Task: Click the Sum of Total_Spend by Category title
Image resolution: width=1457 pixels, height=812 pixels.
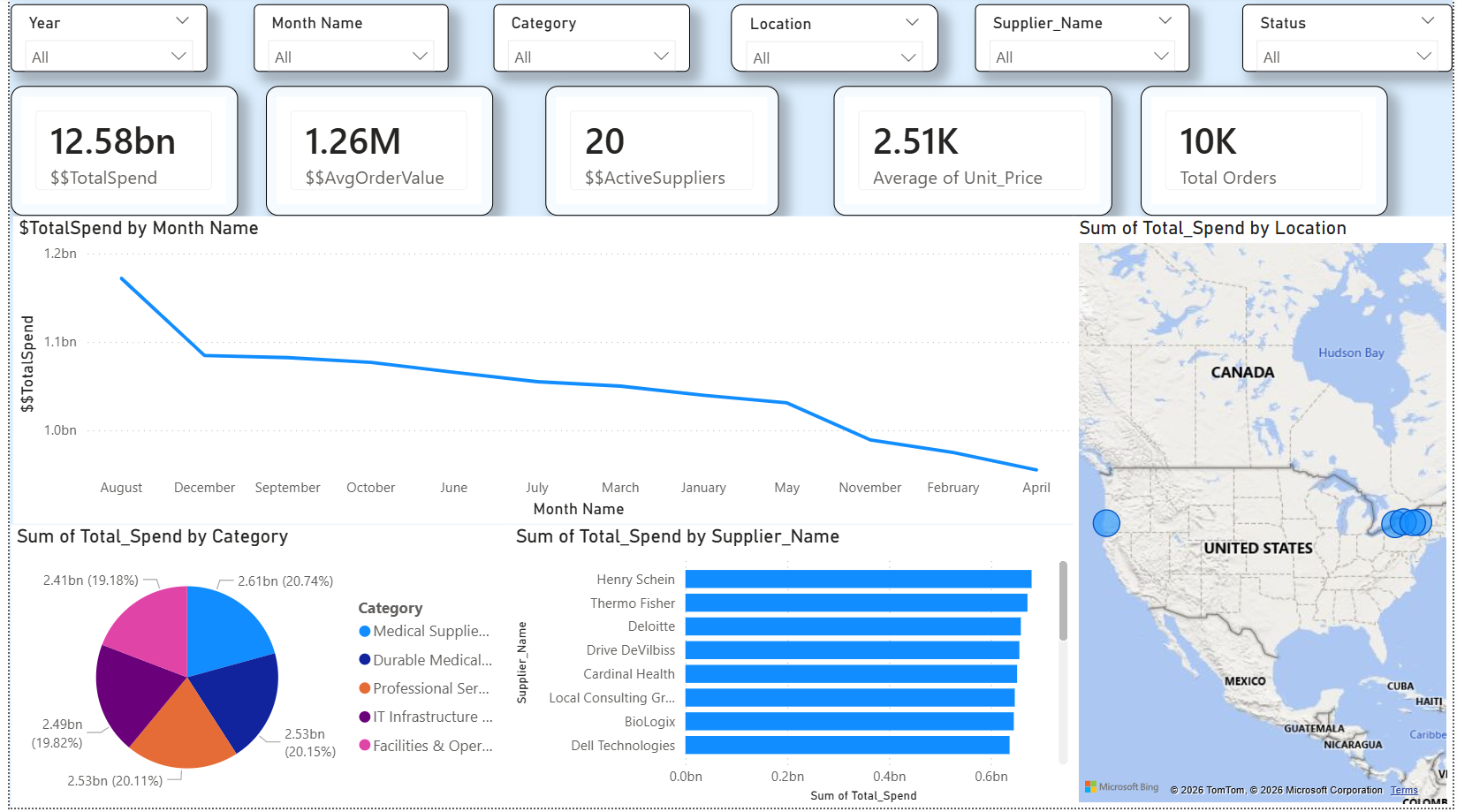Action: [x=152, y=536]
